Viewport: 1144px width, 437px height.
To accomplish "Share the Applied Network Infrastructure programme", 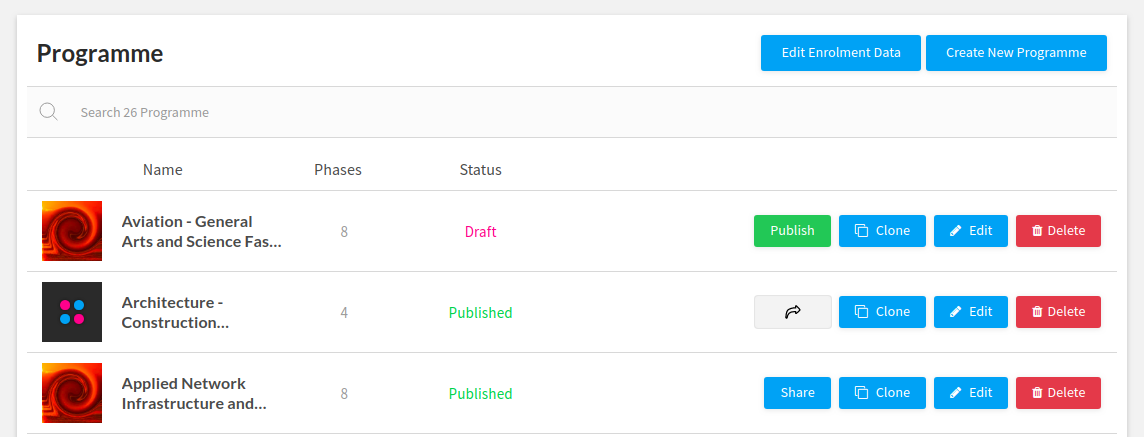I will point(797,393).
